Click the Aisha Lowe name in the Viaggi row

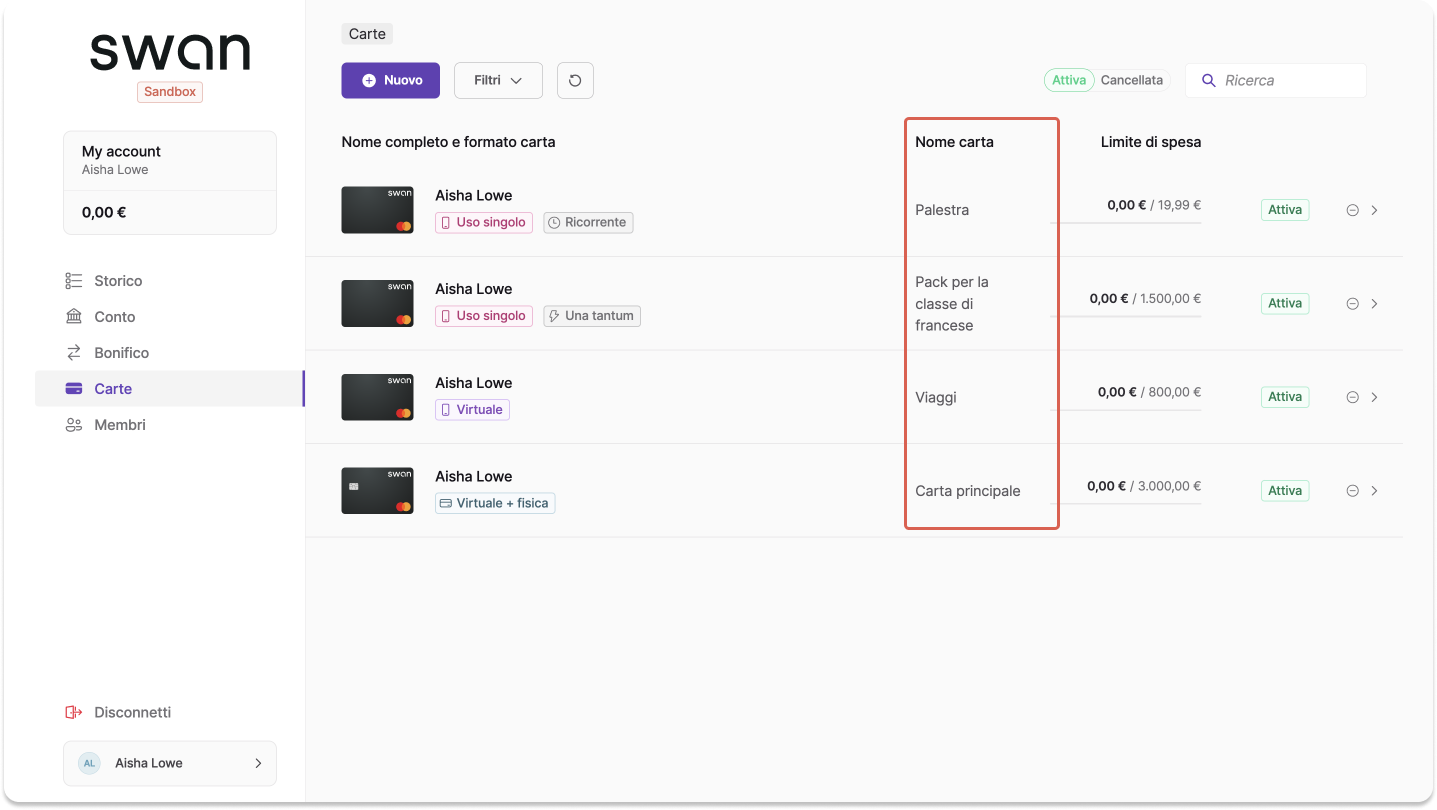474,383
